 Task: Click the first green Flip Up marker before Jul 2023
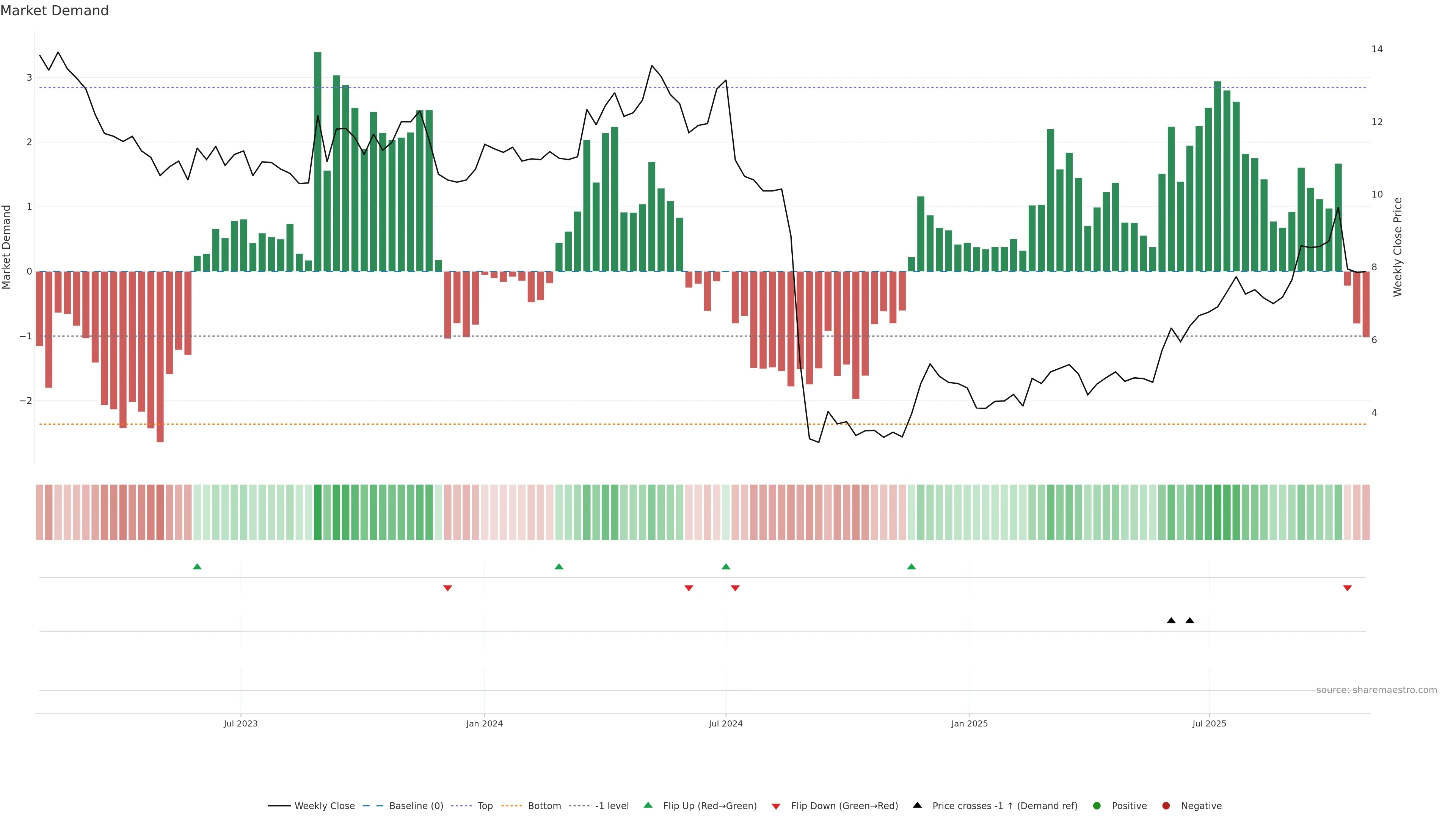pos(197,567)
